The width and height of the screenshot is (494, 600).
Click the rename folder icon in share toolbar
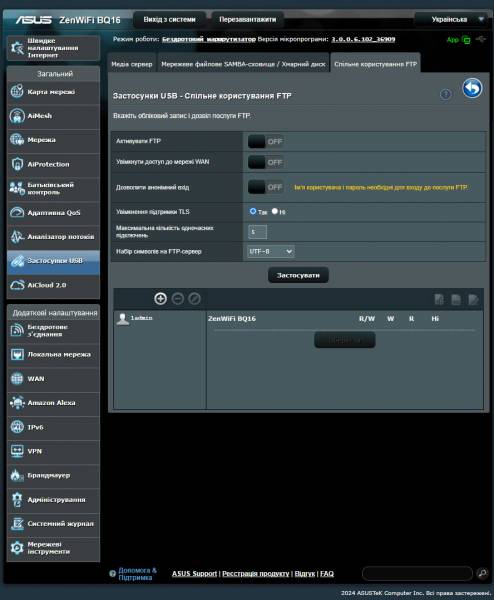[x=473, y=300]
